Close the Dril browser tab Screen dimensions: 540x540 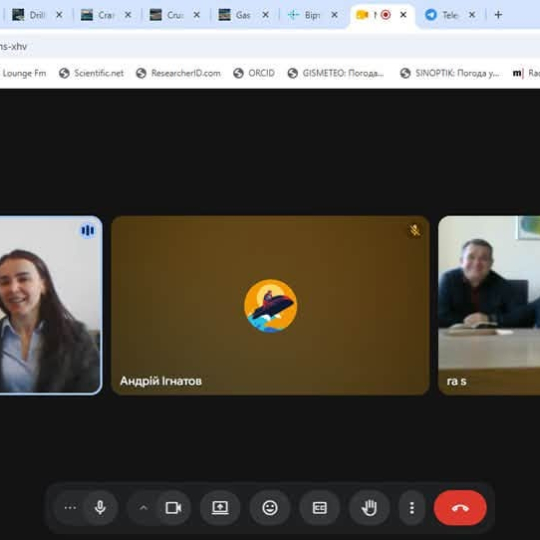coord(59,15)
